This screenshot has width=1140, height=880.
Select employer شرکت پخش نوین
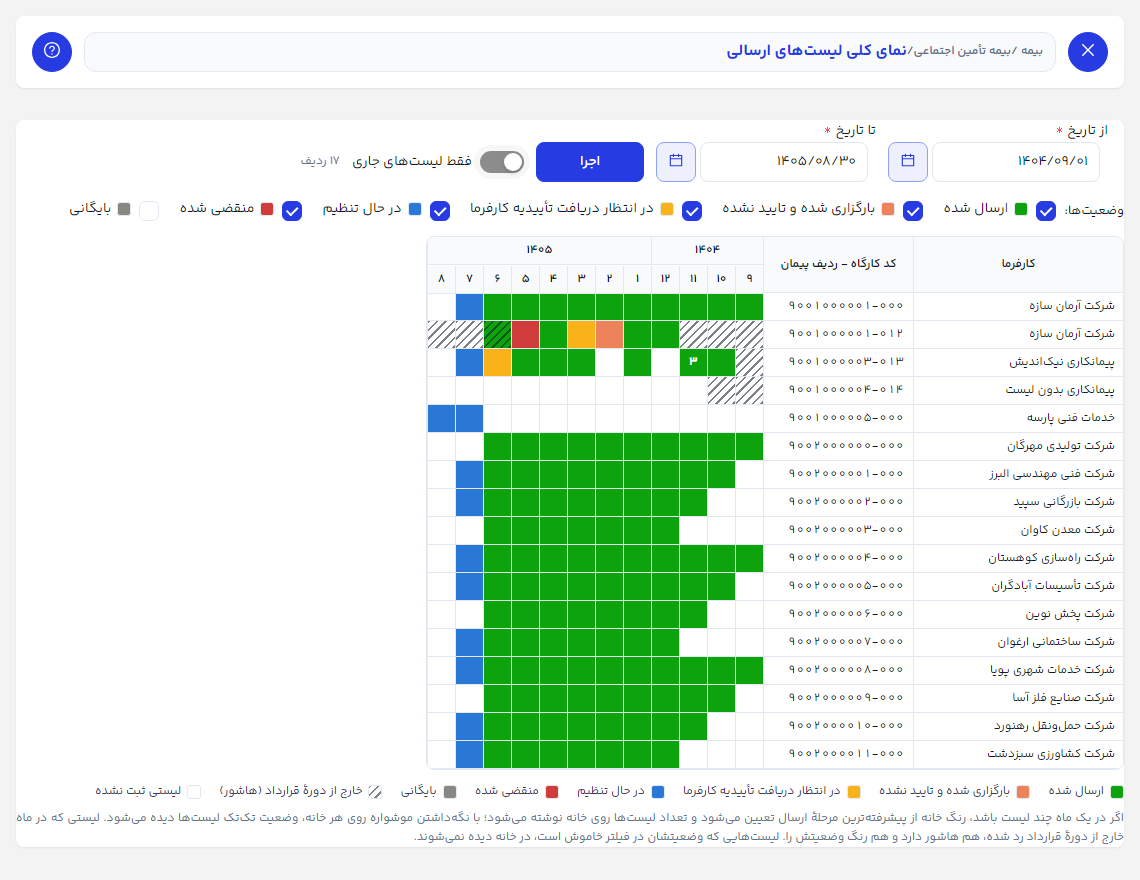click(x=1070, y=614)
